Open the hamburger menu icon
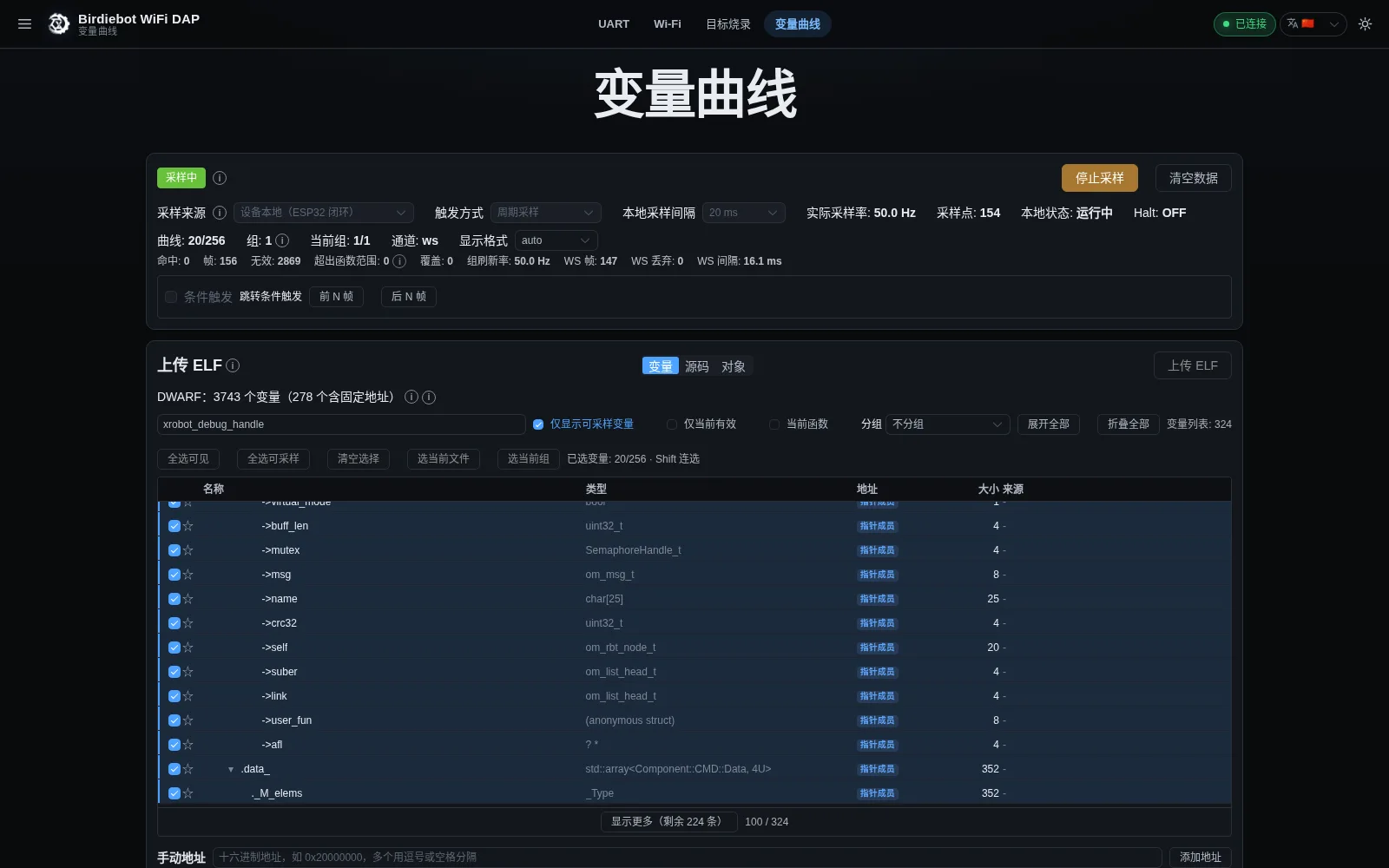This screenshot has width=1389, height=868. click(24, 24)
